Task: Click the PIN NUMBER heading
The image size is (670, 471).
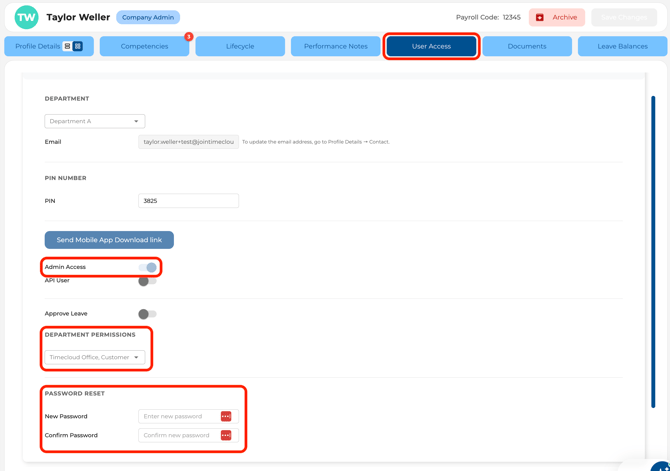Action: click(x=65, y=178)
